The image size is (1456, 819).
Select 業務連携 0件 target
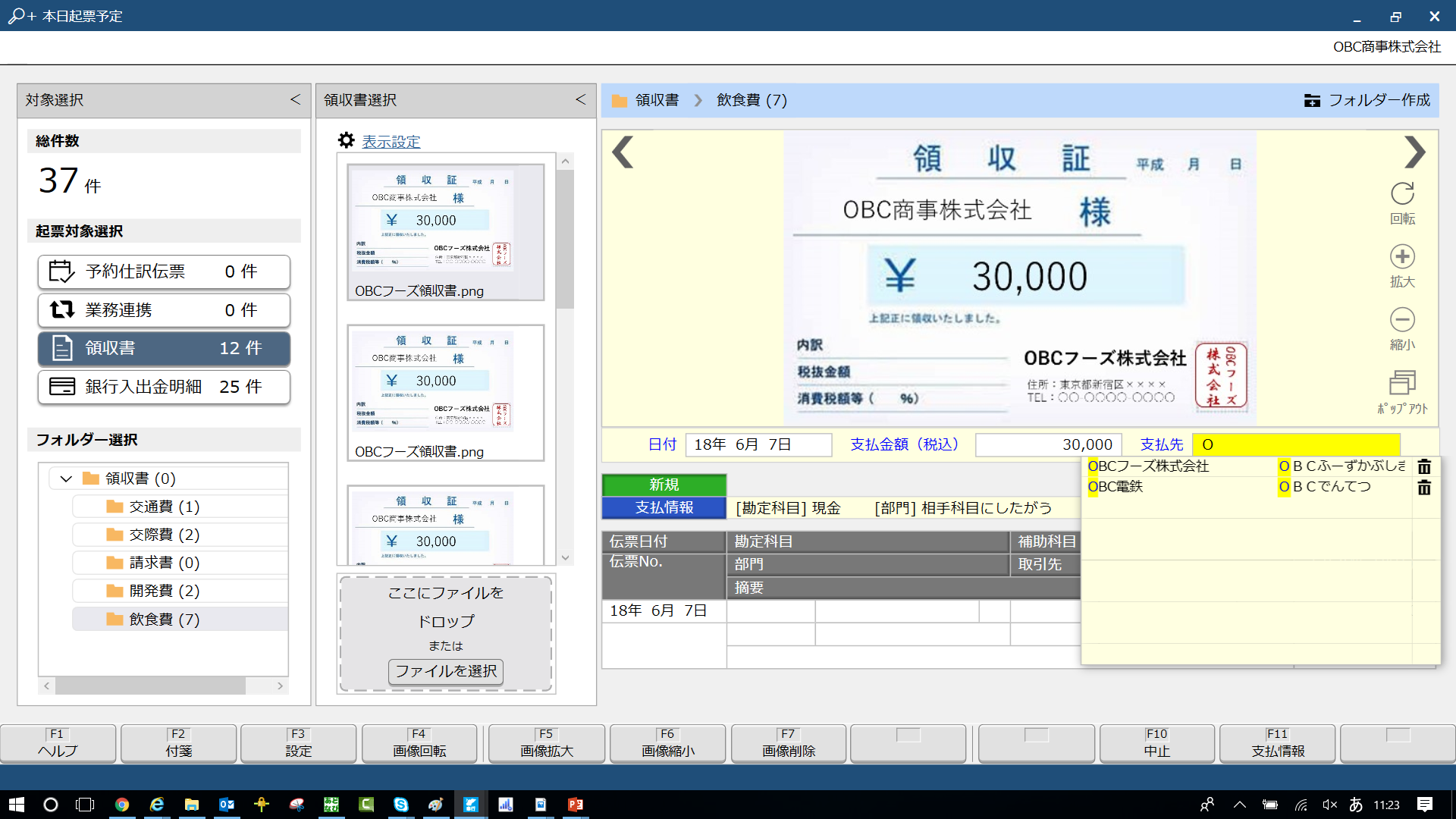[x=164, y=310]
